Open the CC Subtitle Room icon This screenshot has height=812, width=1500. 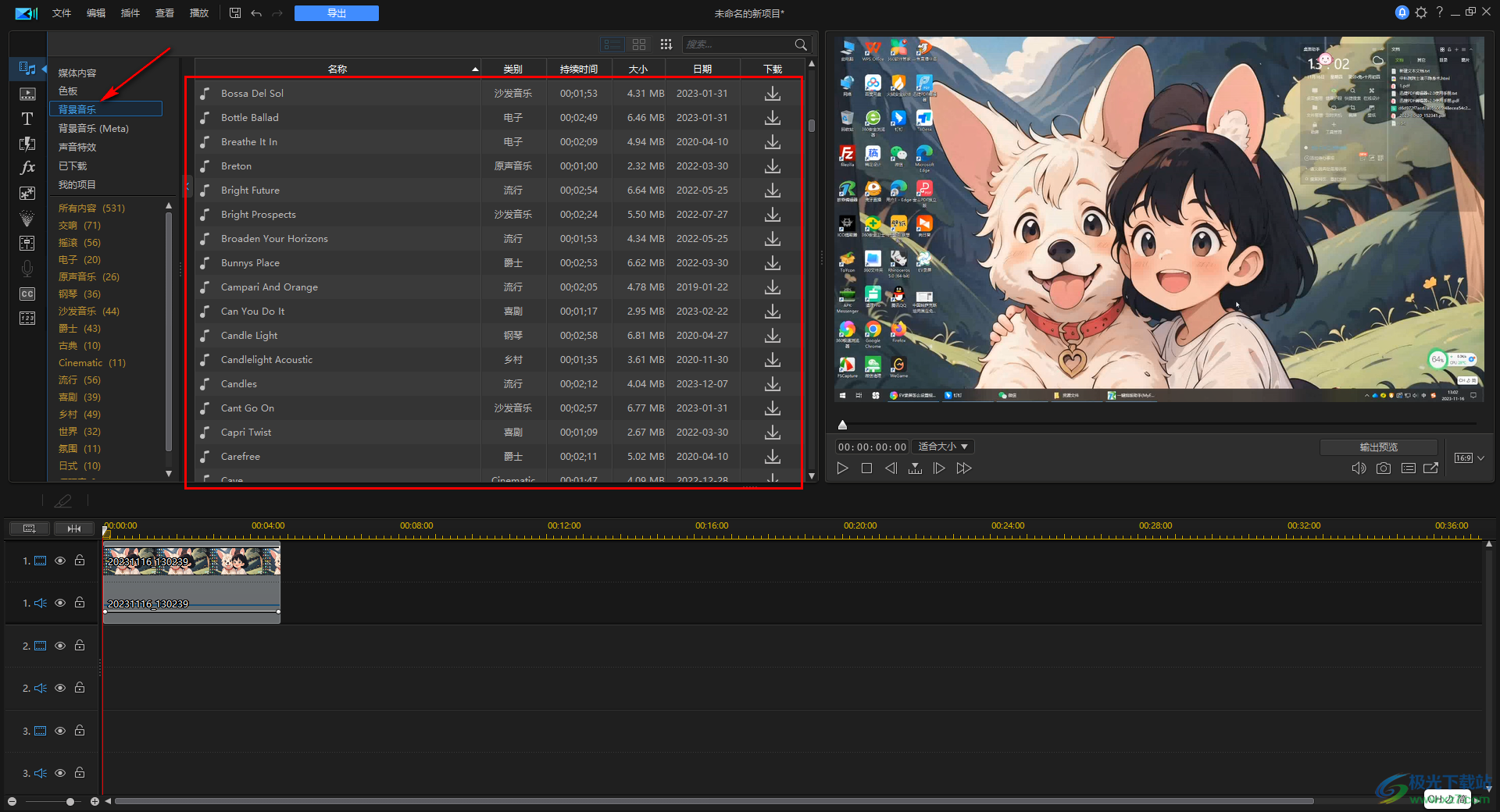point(27,294)
